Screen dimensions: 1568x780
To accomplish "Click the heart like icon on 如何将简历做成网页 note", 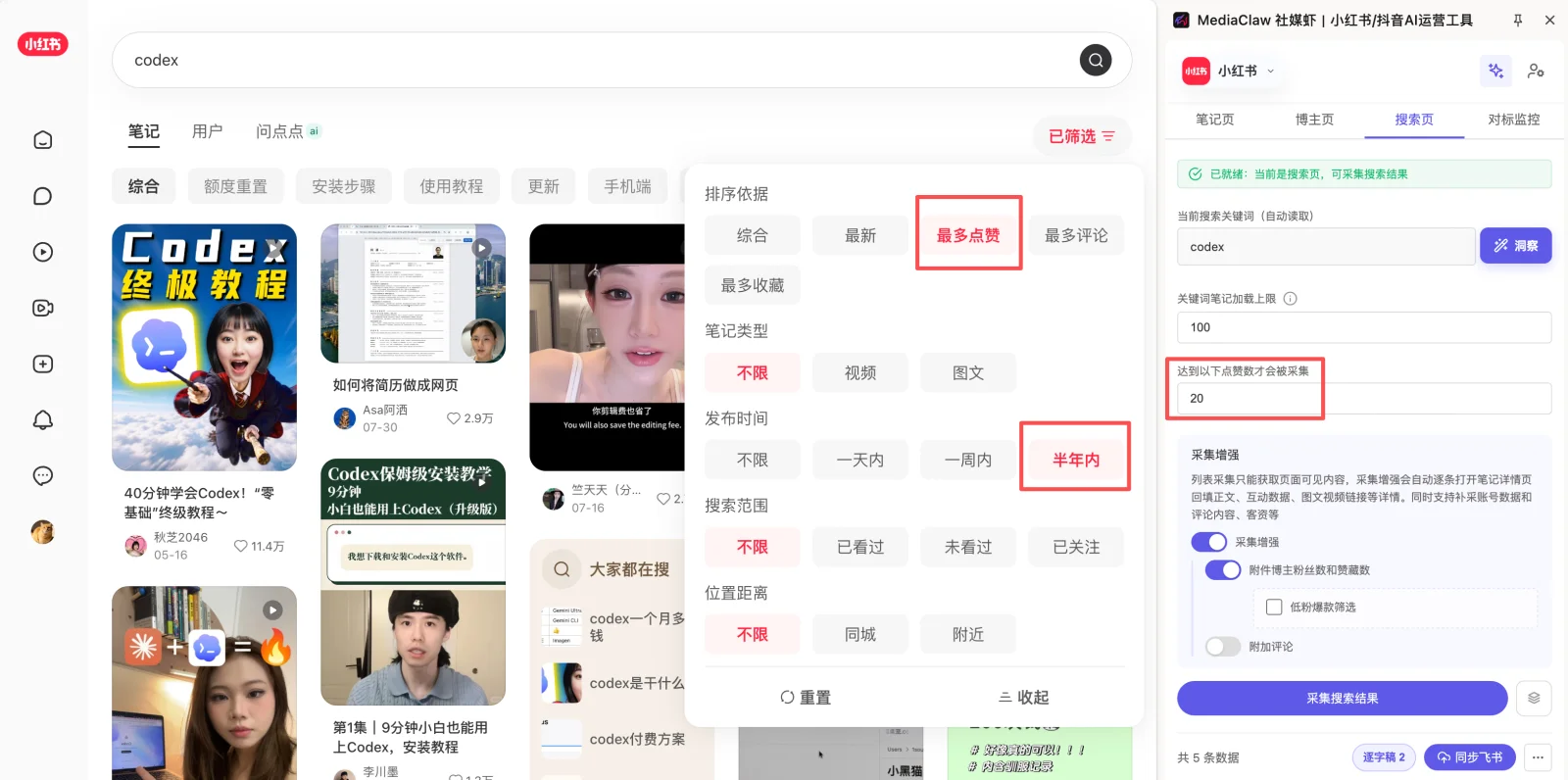I will (x=454, y=418).
